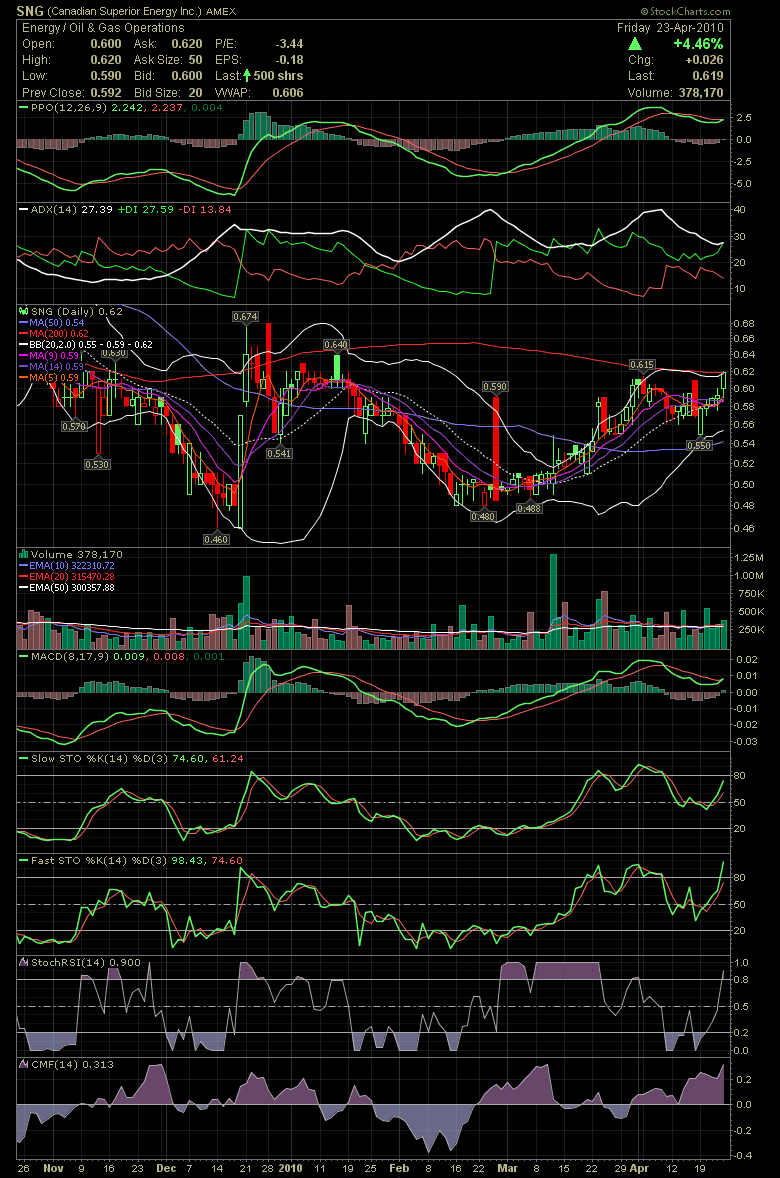780x1178 pixels.
Task: Click the 0.480 low price marker
Action: click(482, 516)
